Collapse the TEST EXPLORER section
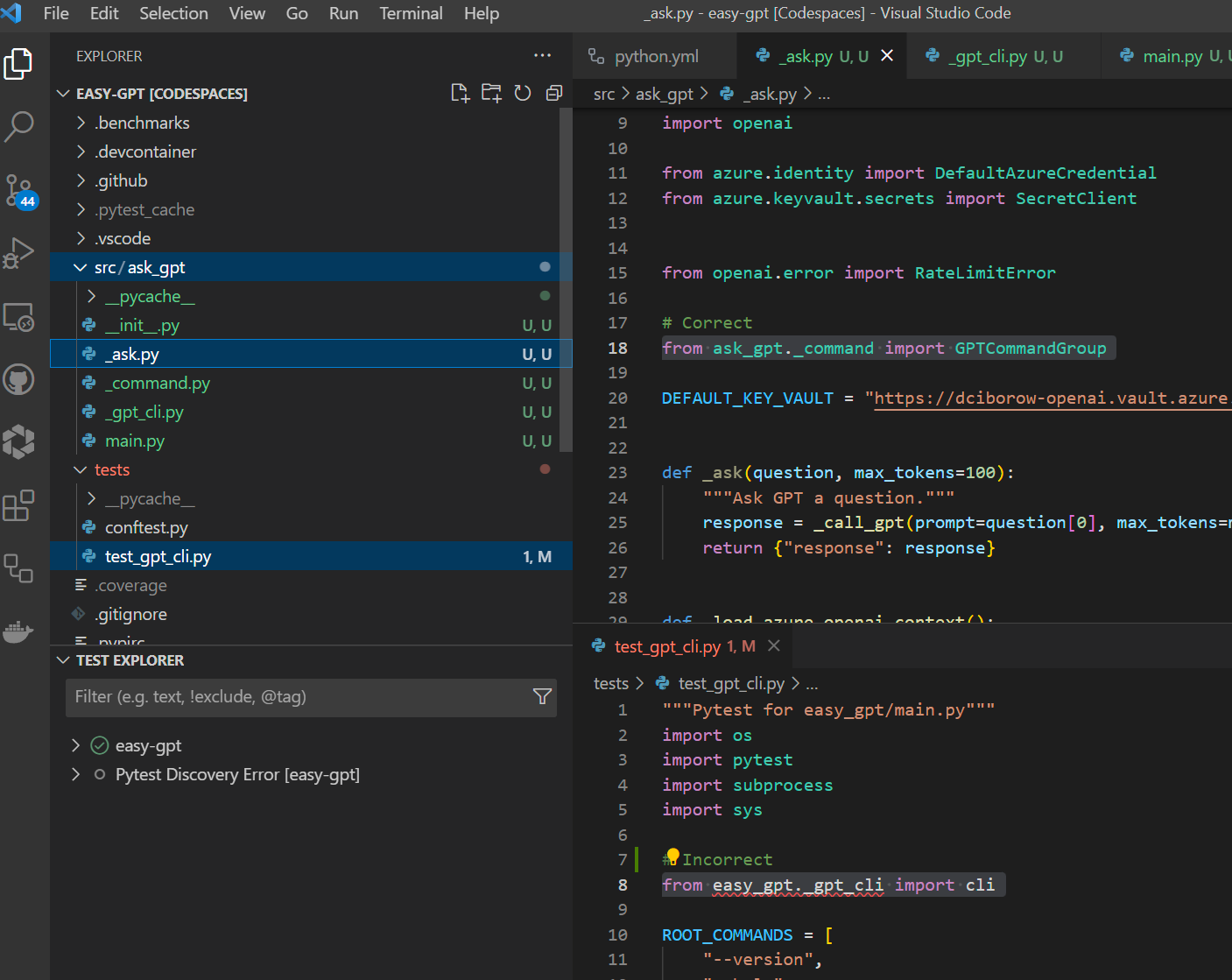1232x980 pixels. coord(63,660)
